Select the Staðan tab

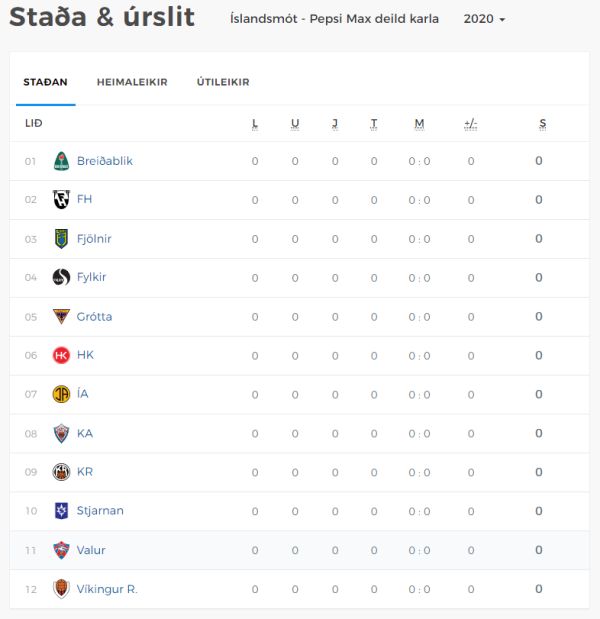click(x=45, y=82)
